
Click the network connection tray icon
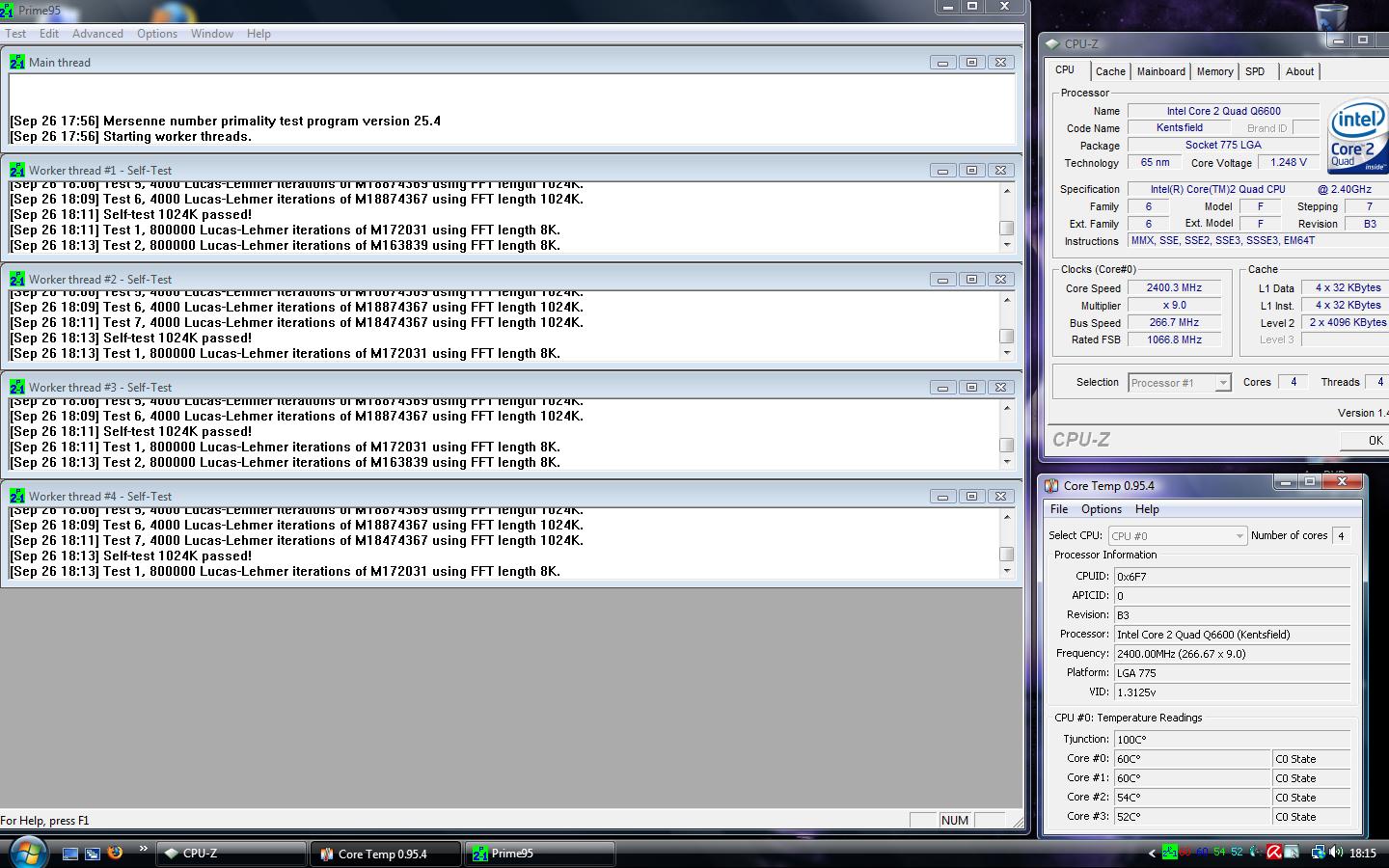(x=1318, y=852)
